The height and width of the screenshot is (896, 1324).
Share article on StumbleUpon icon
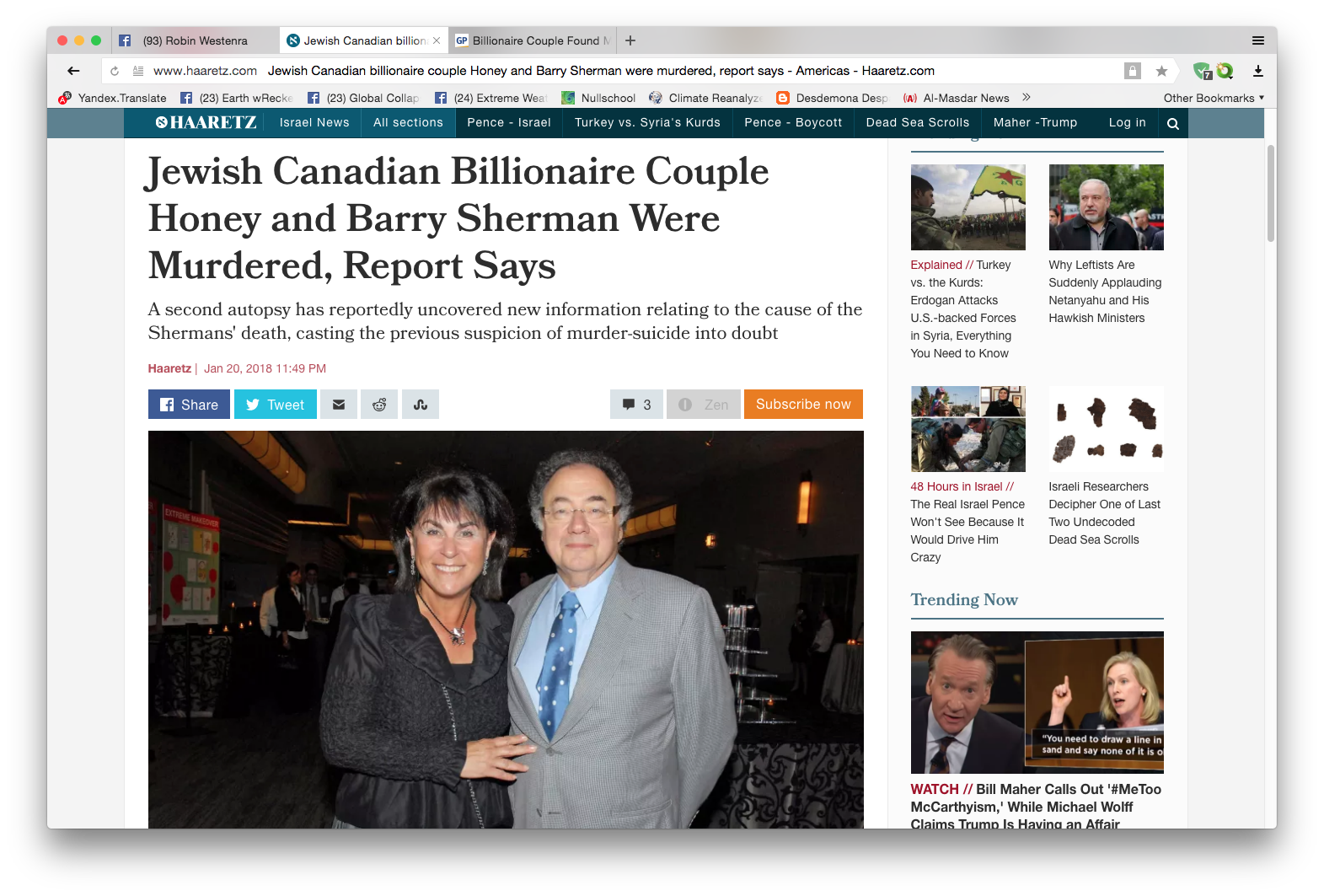[x=421, y=405]
